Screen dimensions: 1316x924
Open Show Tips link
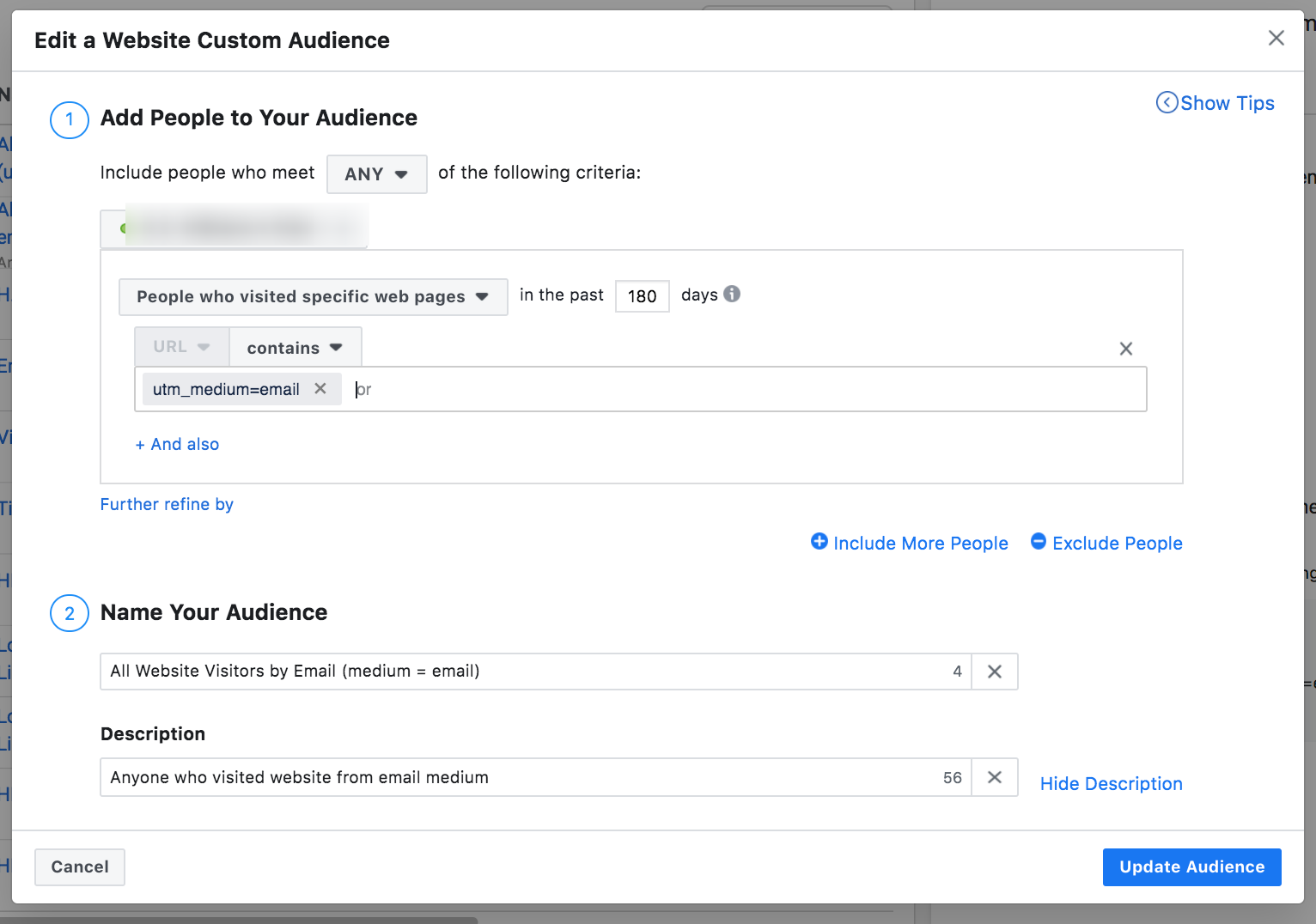point(1227,103)
